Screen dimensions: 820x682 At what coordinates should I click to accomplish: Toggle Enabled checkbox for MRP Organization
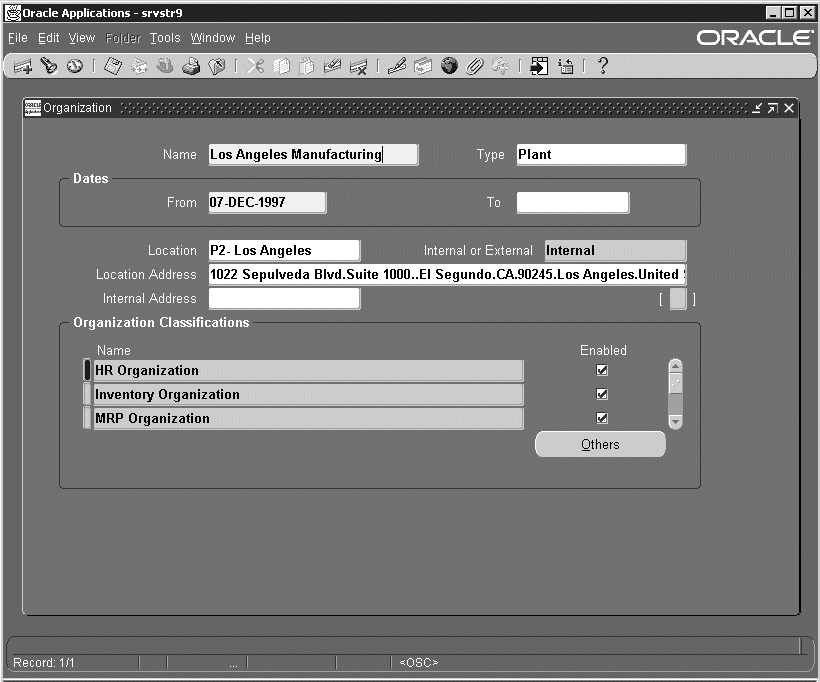(602, 418)
